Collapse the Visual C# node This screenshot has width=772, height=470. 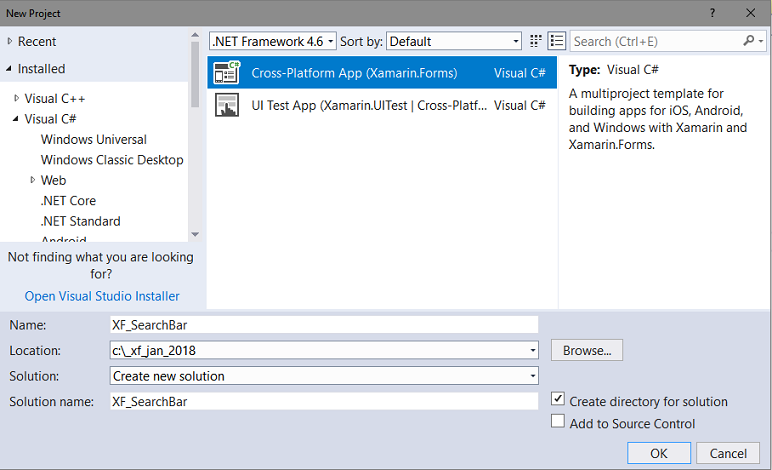(16, 119)
